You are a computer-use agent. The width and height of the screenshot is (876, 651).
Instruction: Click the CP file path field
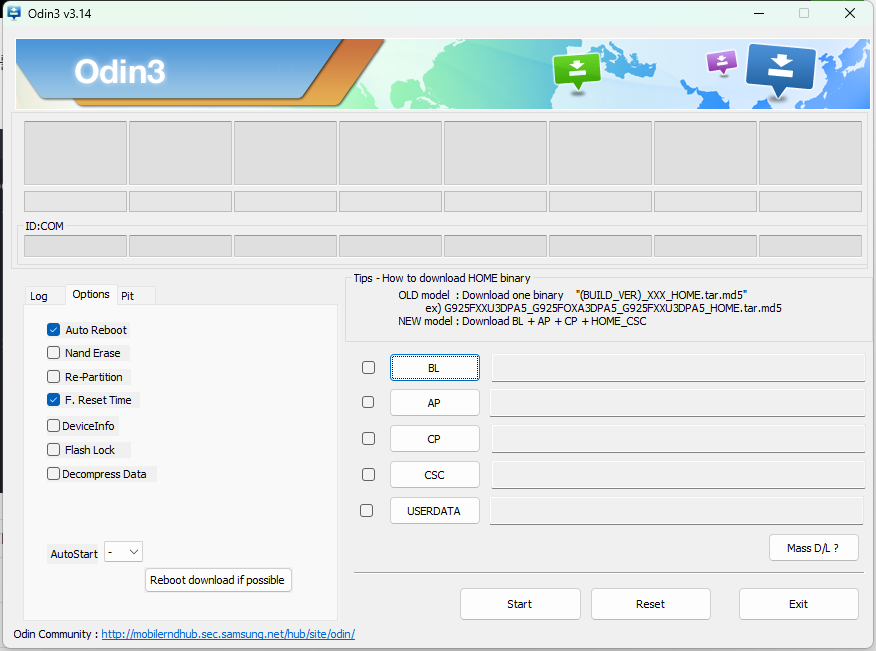point(678,439)
